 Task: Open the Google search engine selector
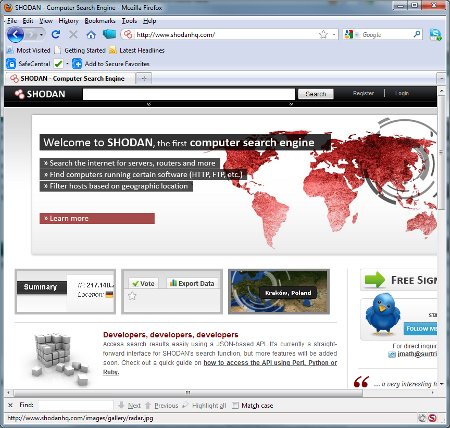click(x=351, y=34)
